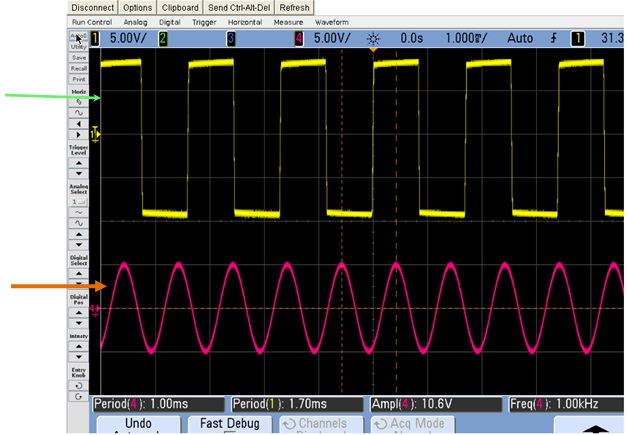Click the Utility sidebar button
Image resolution: width=627 pixels, height=435 pixels.
tap(78, 46)
